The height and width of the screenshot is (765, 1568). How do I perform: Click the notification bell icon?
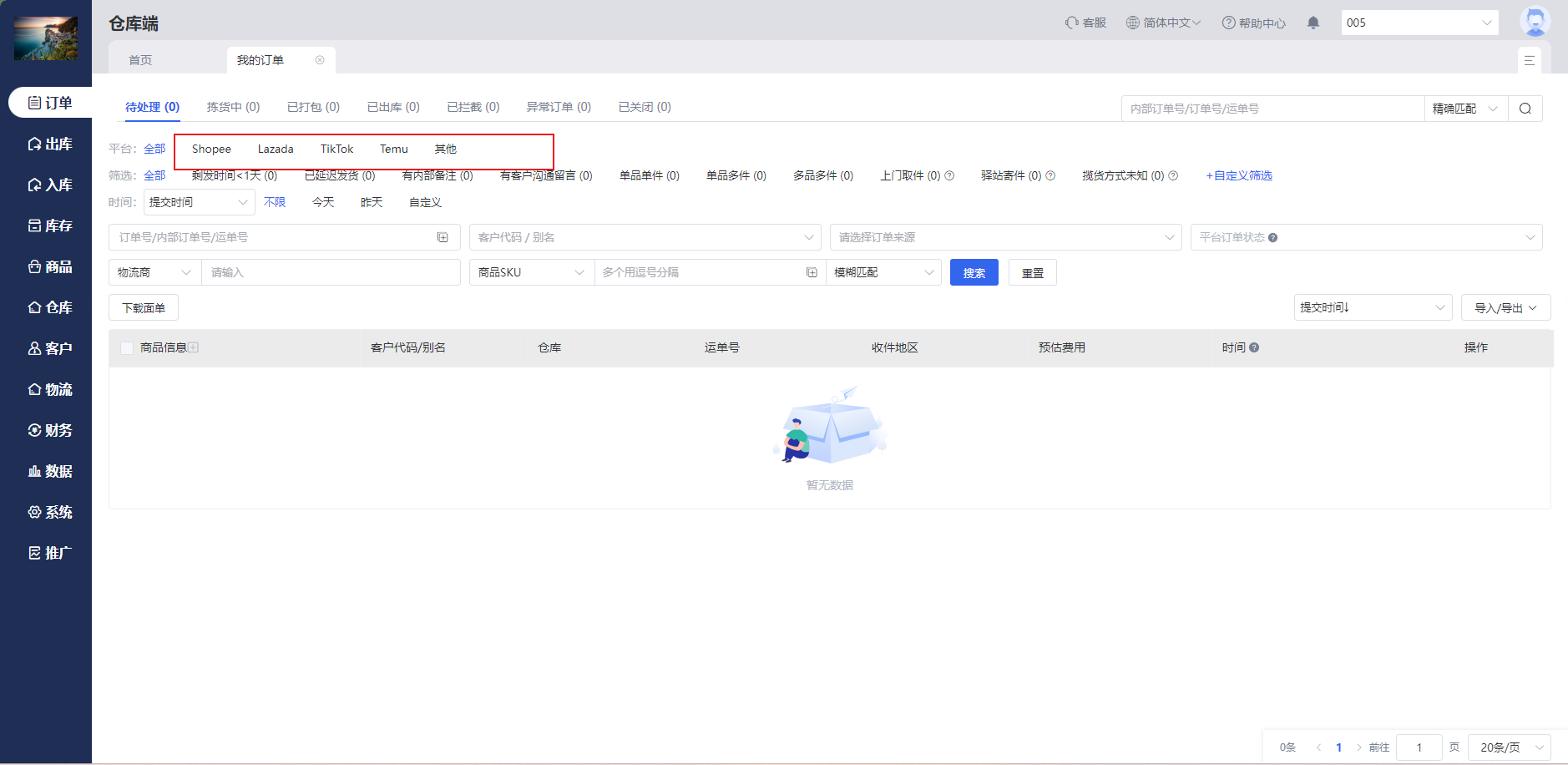1313,23
